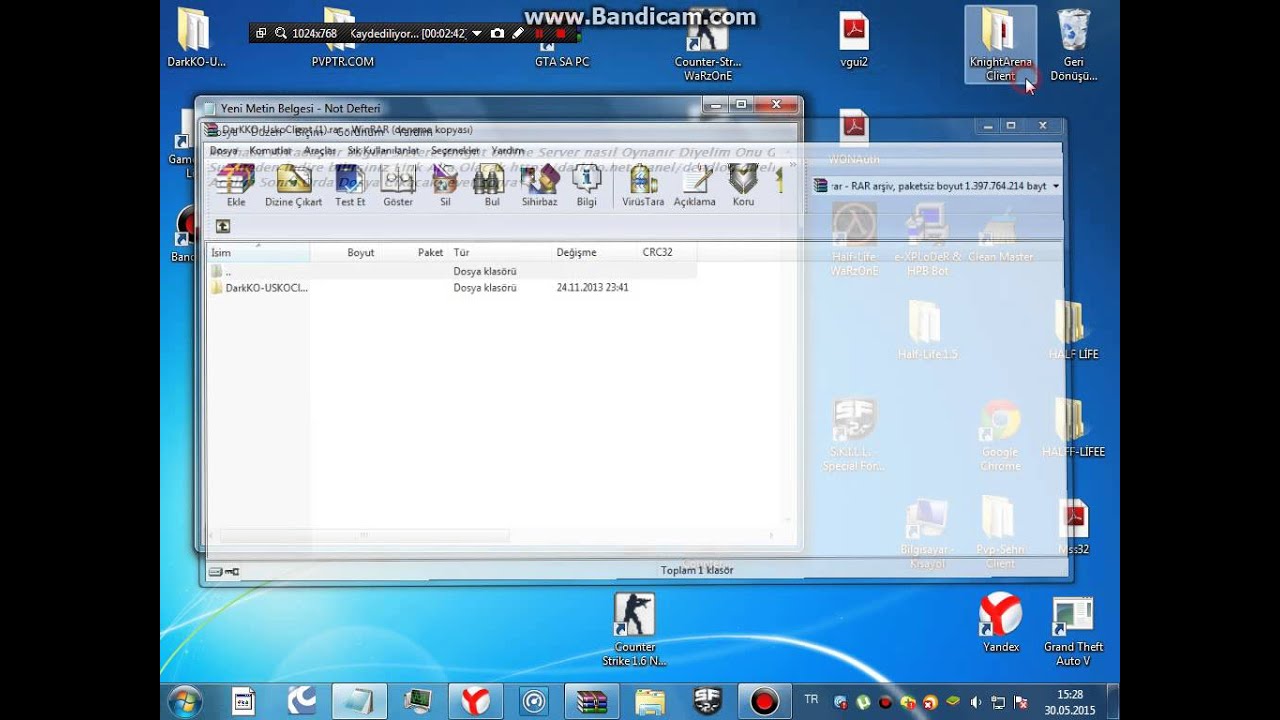Open the Bul (find) binoculars tool
Viewport: 1280px width, 720px height.
click(x=491, y=185)
